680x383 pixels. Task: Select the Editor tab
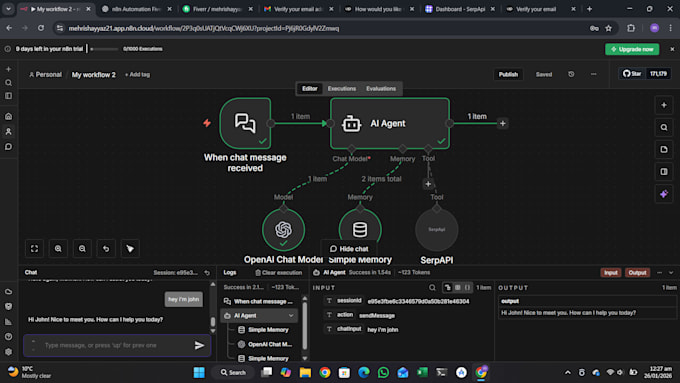click(310, 88)
